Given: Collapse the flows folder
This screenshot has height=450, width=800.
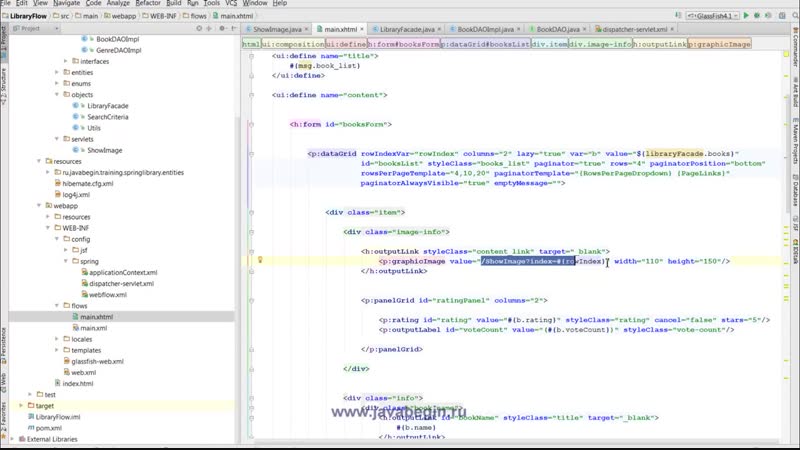Looking at the screenshot, I should pos(57,306).
